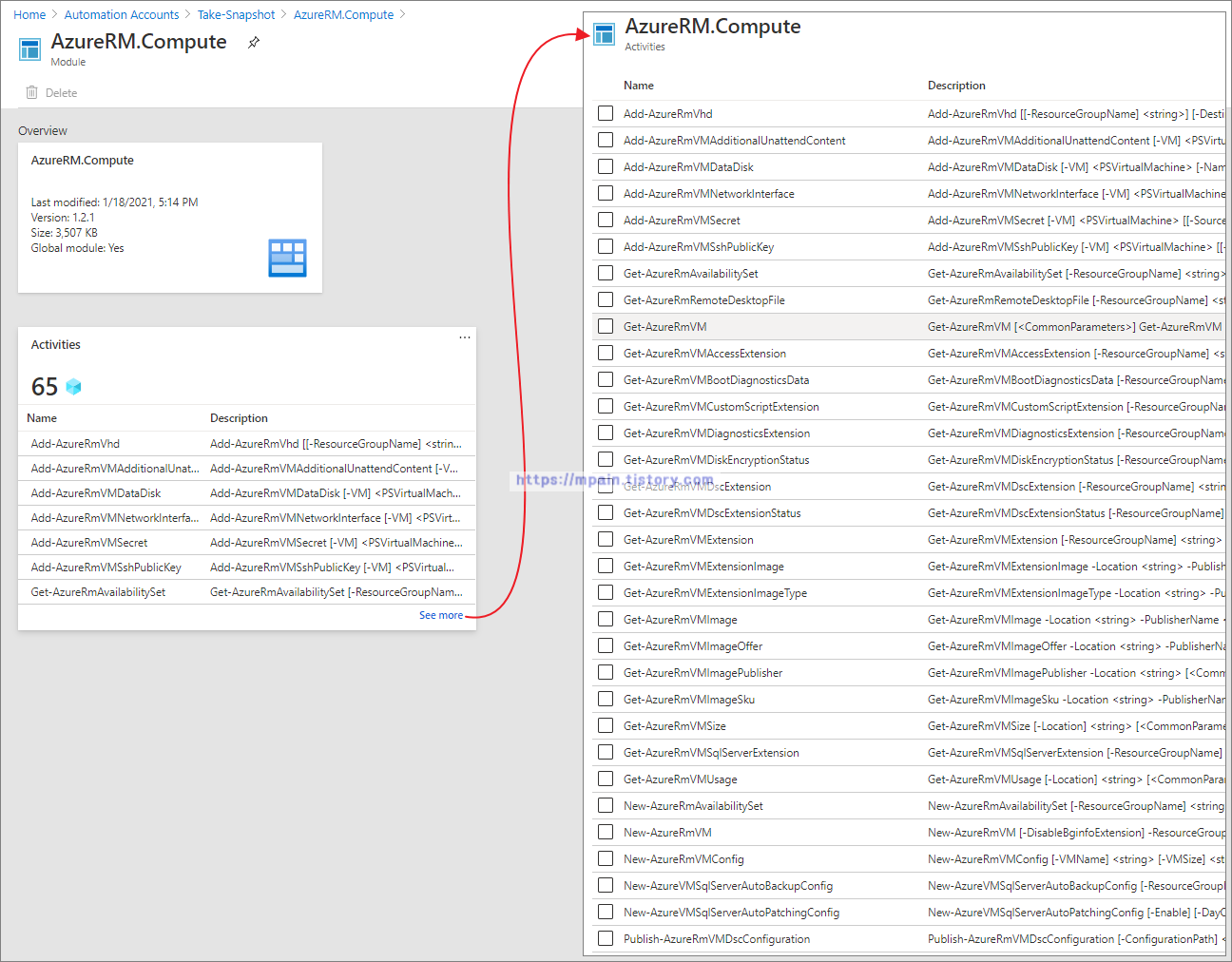Go to Home breadcrumb

[x=29, y=14]
